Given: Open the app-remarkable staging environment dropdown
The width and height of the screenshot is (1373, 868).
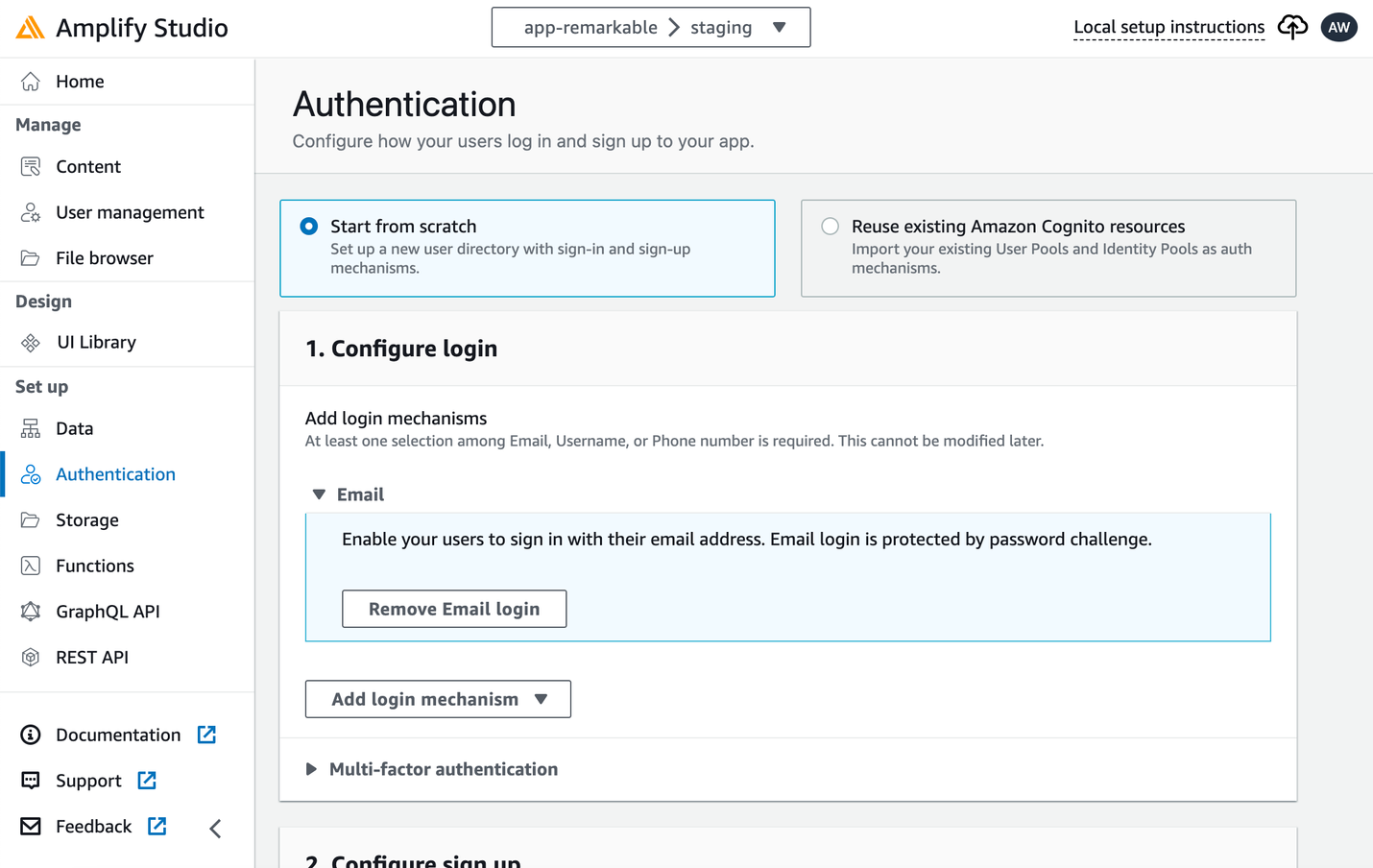Looking at the screenshot, I should pyautogui.click(x=651, y=27).
